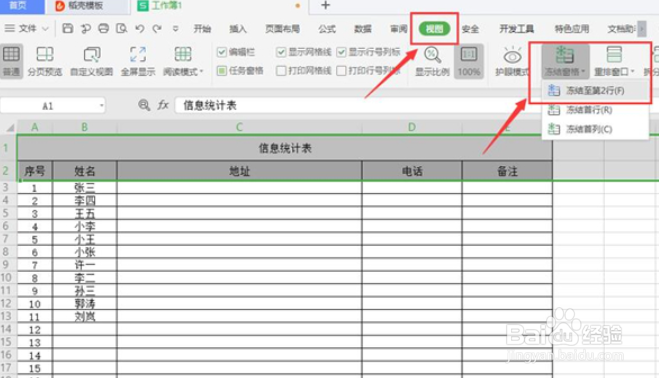Enable 打印网格线 print gridlines checkbox
The height and width of the screenshot is (378, 659).
pos(281,70)
